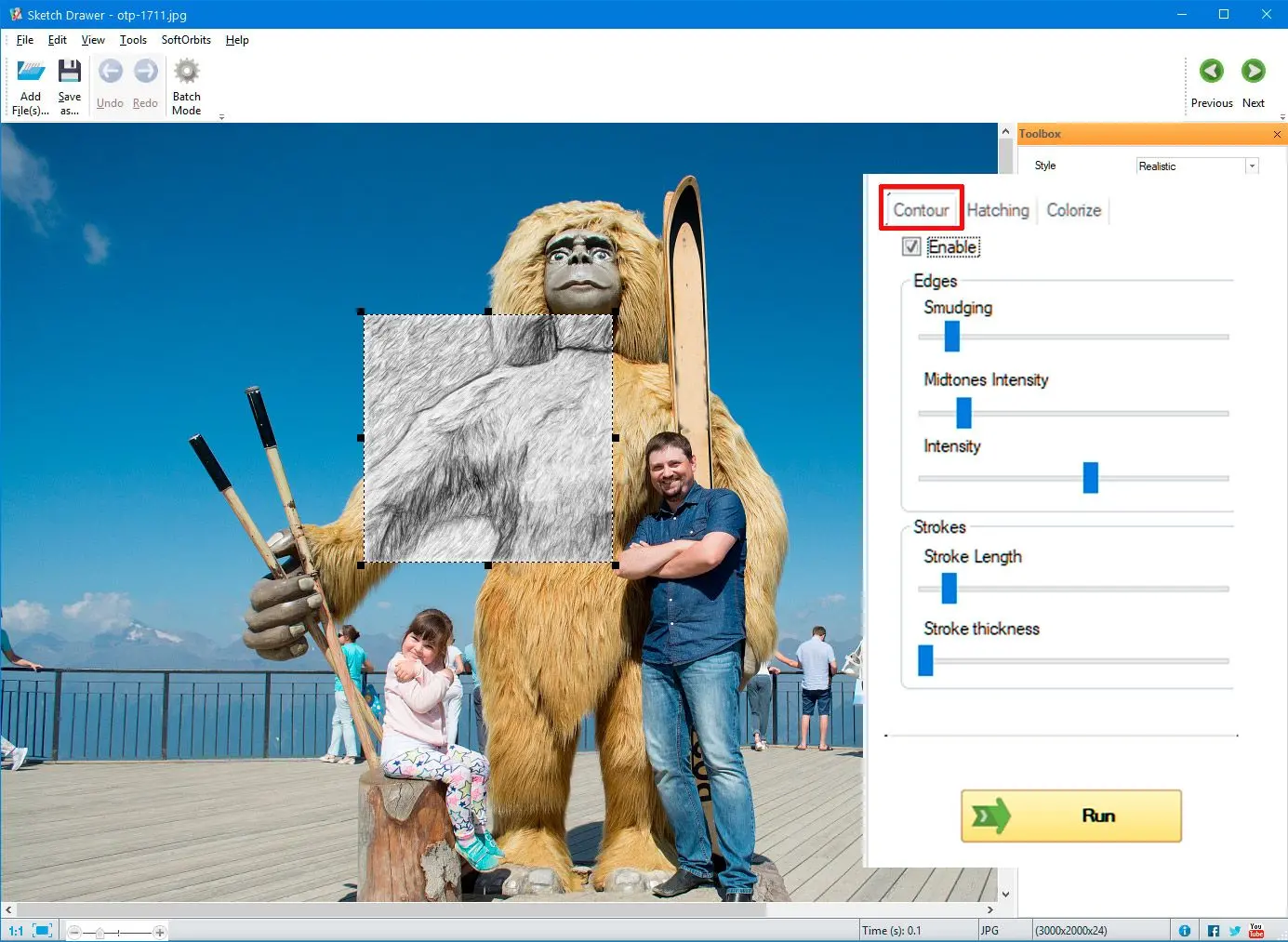Click the Save as toolbar icon

tap(70, 84)
